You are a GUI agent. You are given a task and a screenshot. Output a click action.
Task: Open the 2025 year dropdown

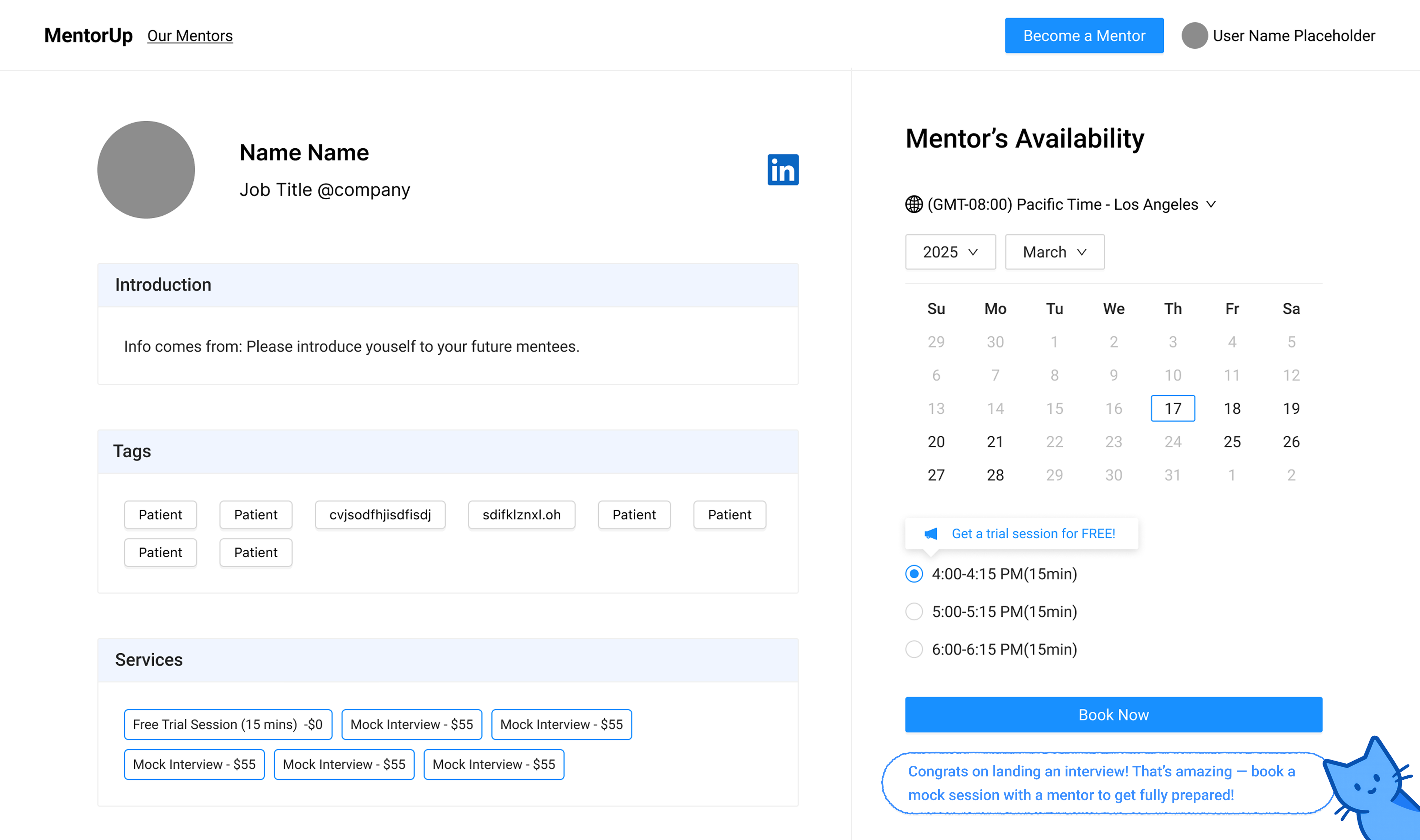pyautogui.click(x=950, y=252)
